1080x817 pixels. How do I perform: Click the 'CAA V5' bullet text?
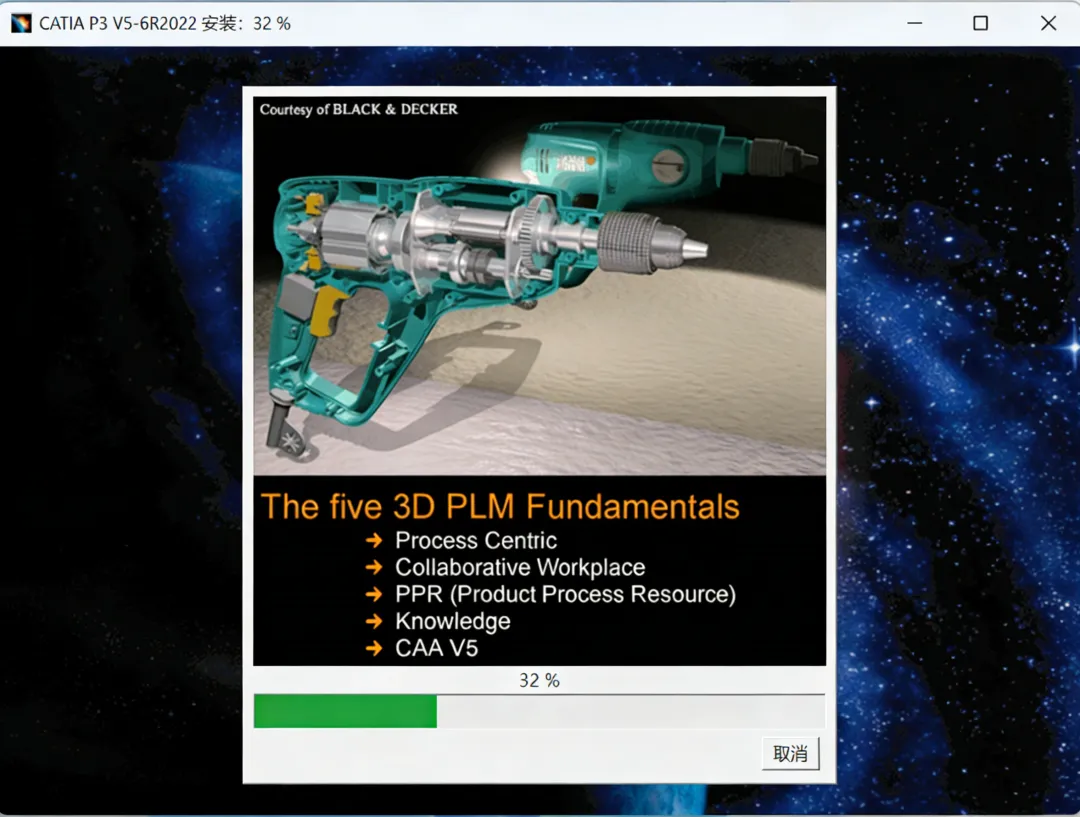pos(436,648)
